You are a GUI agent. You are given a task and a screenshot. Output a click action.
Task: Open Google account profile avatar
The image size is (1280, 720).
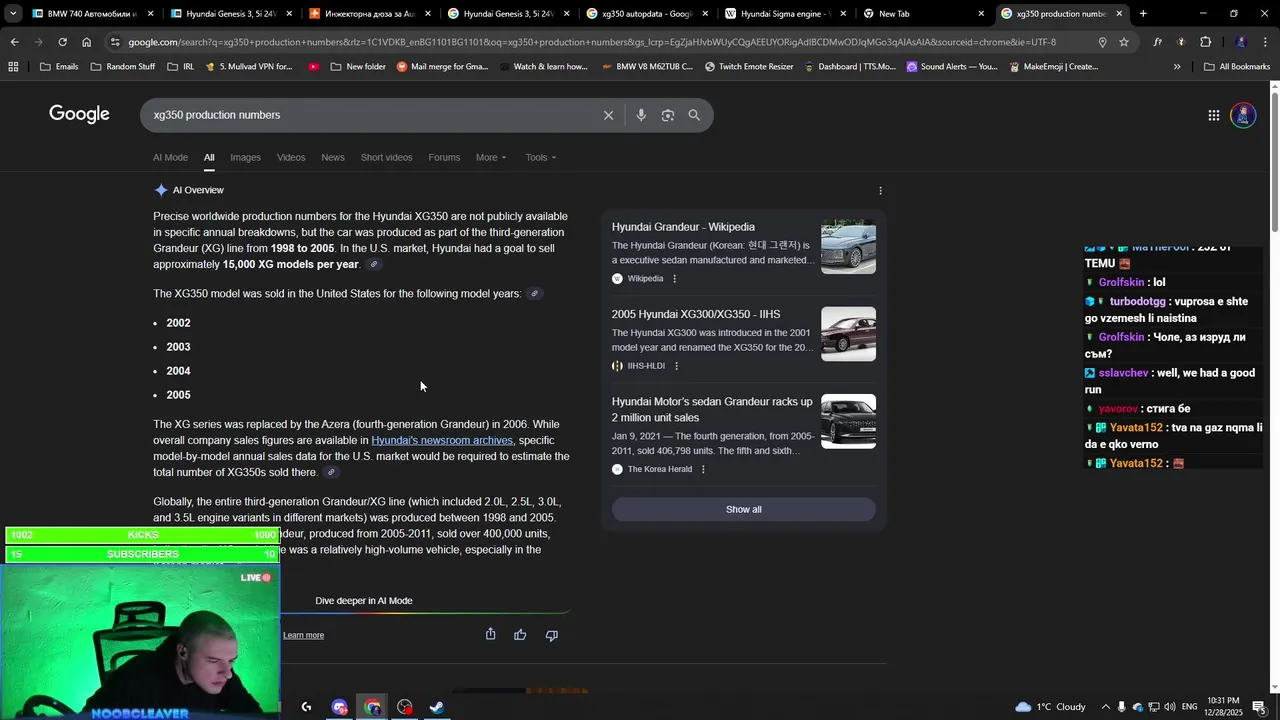pos(1243,115)
